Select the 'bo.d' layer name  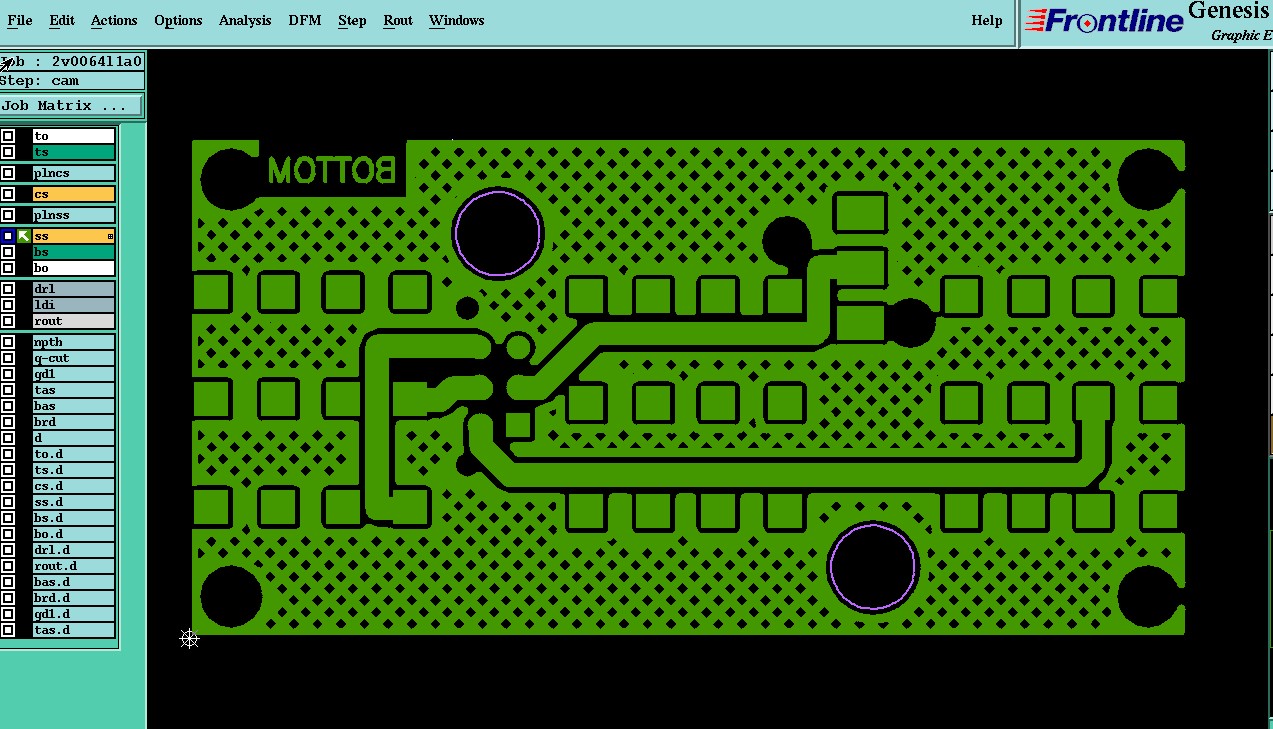coord(74,534)
